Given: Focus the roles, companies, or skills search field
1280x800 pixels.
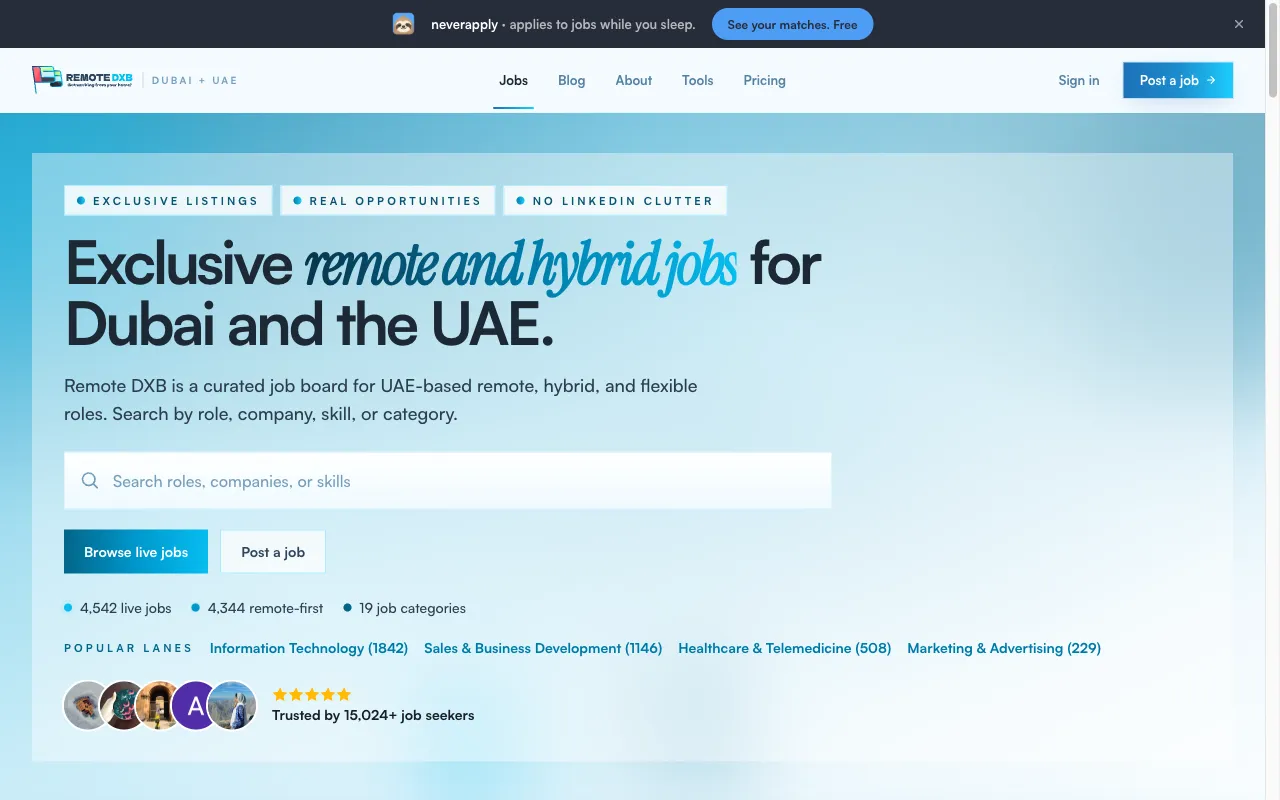Looking at the screenshot, I should pyautogui.click(x=447, y=481).
